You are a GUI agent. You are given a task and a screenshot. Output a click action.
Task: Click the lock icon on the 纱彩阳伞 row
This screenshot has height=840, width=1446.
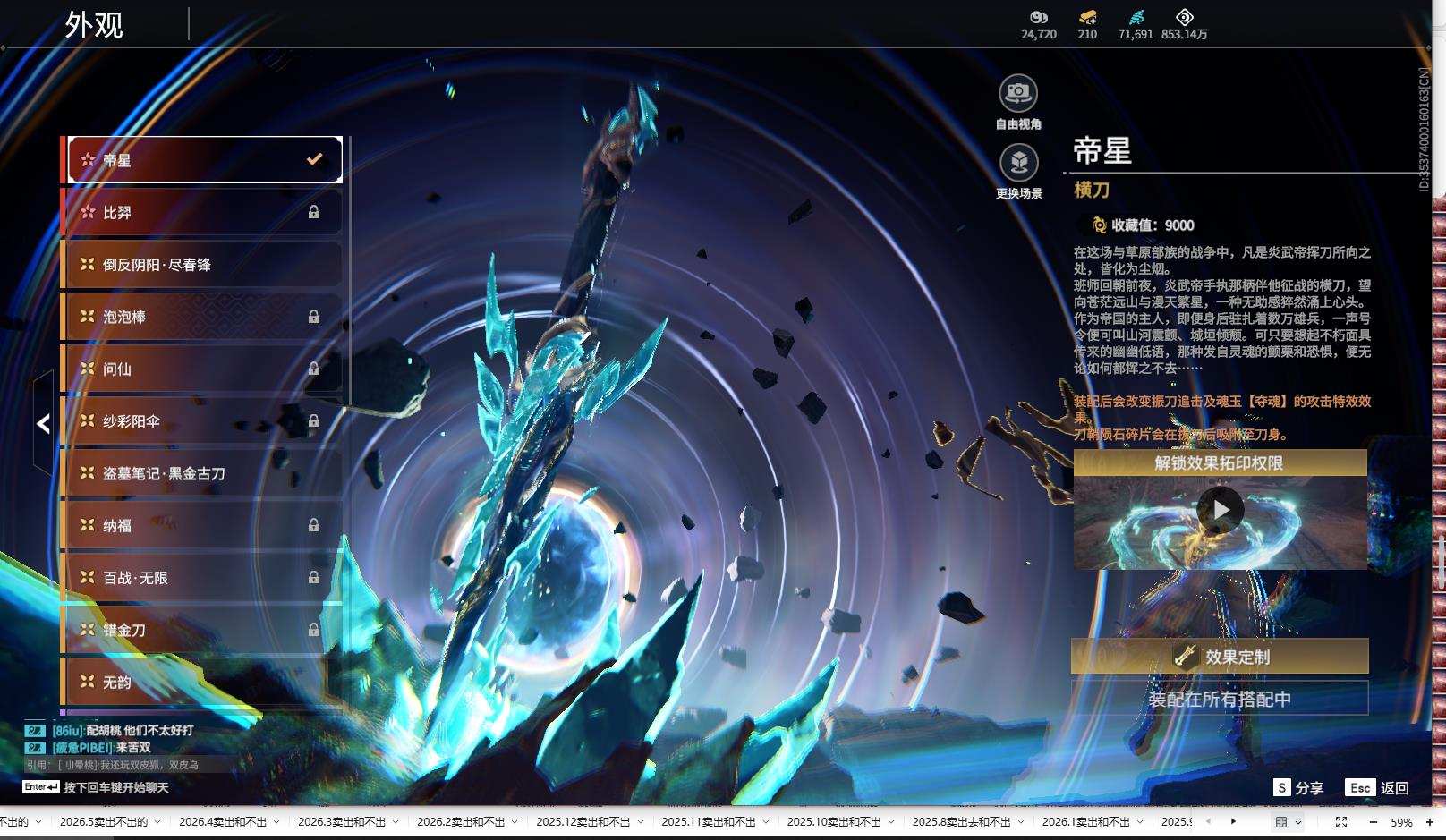[x=314, y=420]
